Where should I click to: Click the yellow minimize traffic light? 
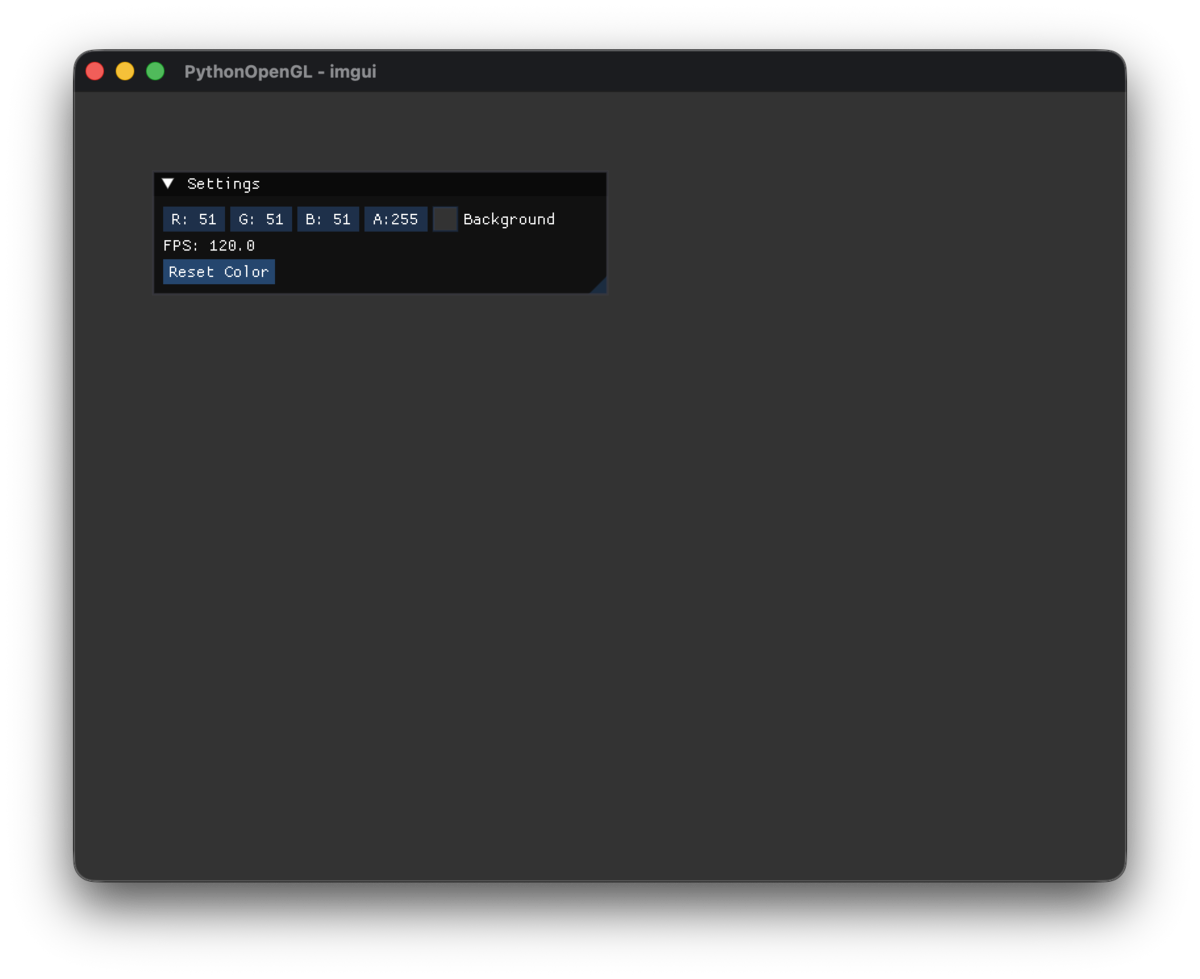[124, 71]
